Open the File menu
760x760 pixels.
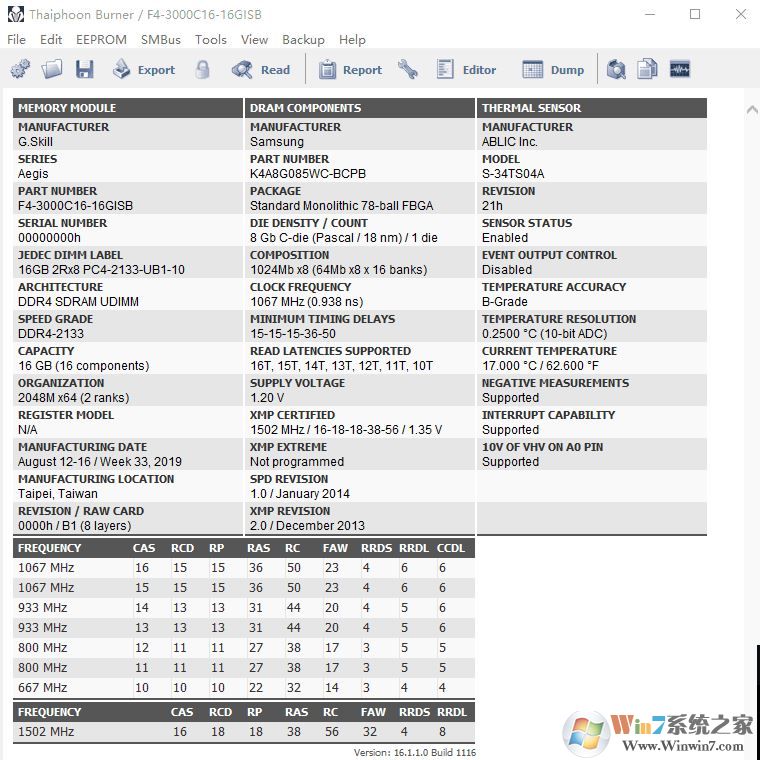16,40
